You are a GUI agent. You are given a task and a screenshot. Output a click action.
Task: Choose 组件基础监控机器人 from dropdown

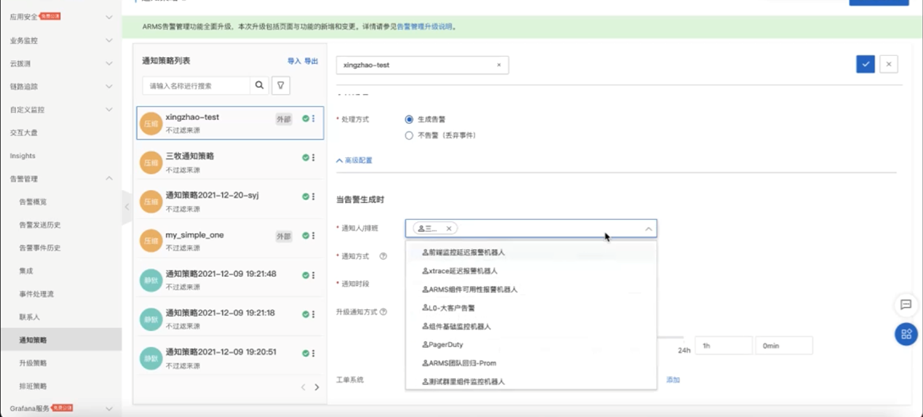click(531, 326)
